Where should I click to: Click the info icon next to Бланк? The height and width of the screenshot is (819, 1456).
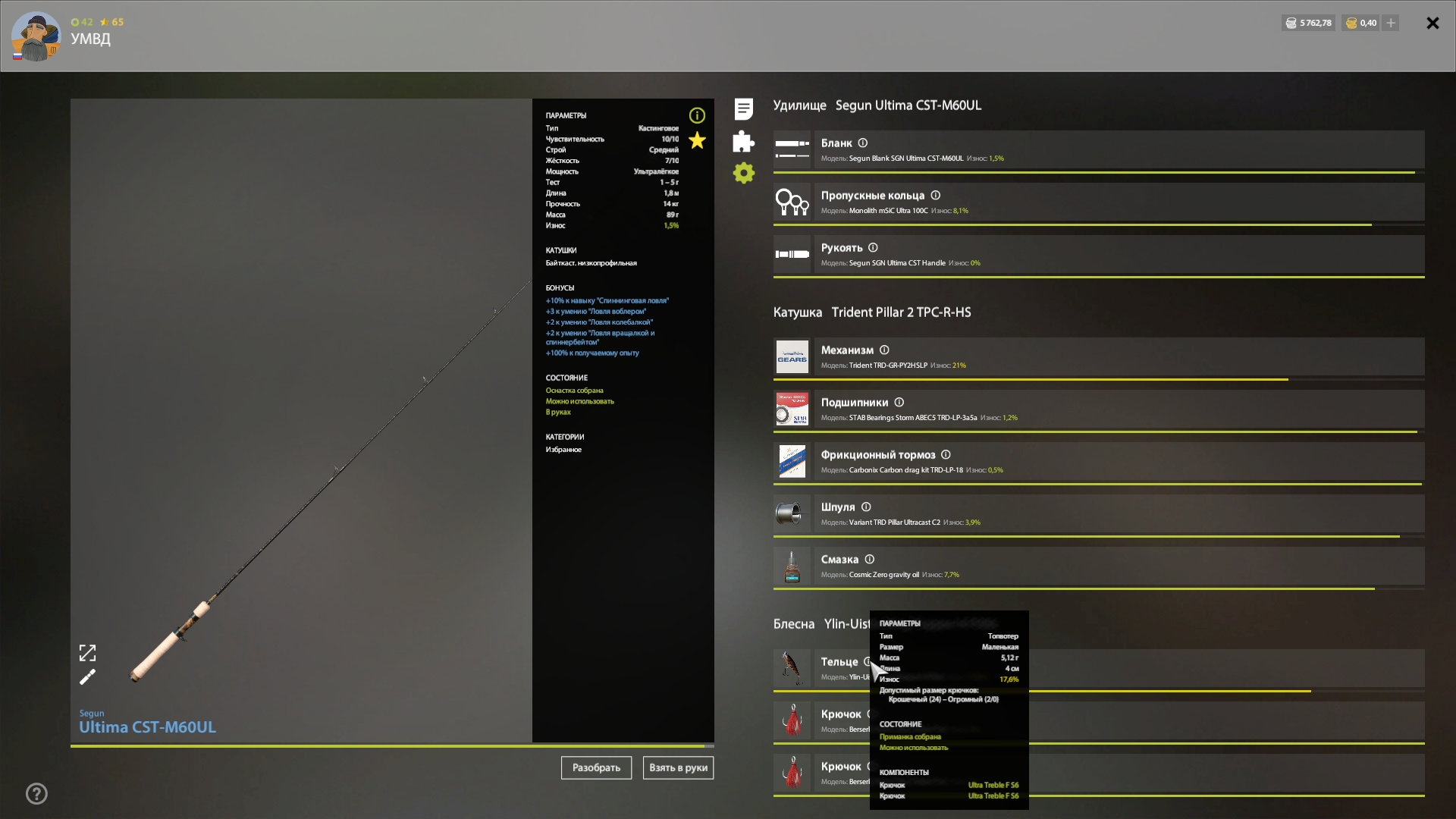tap(863, 143)
